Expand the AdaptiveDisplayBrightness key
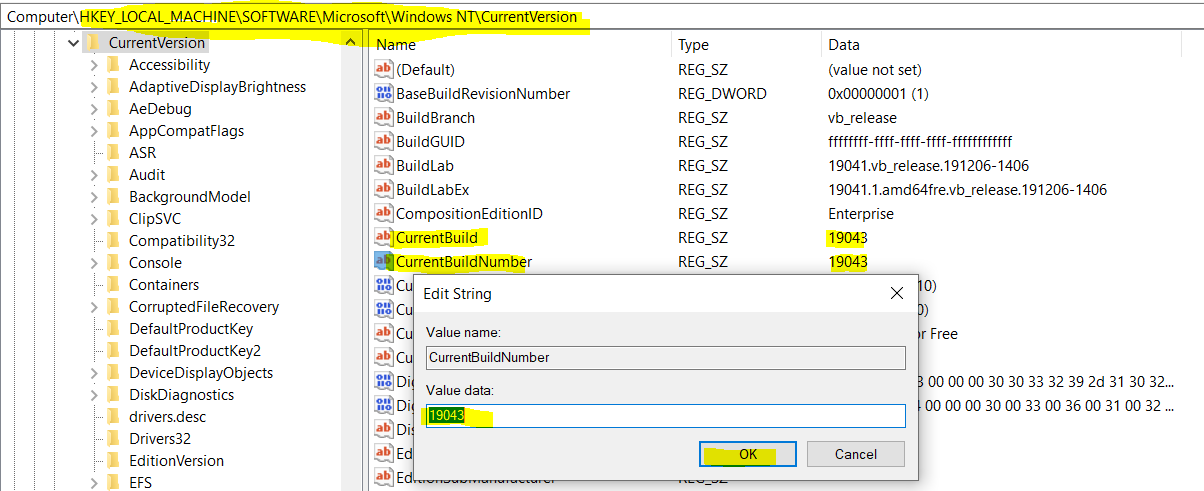This screenshot has width=1204, height=491. coord(94,87)
